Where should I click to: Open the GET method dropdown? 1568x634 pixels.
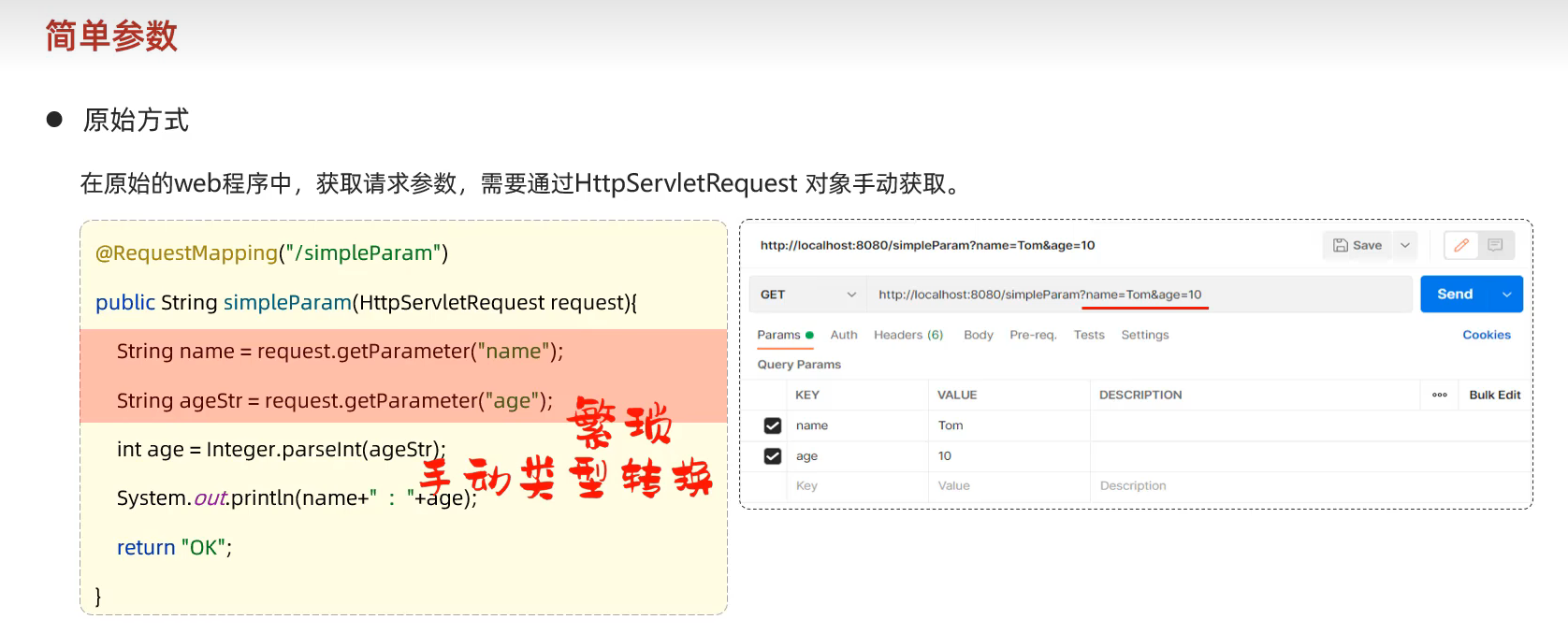coord(807,295)
